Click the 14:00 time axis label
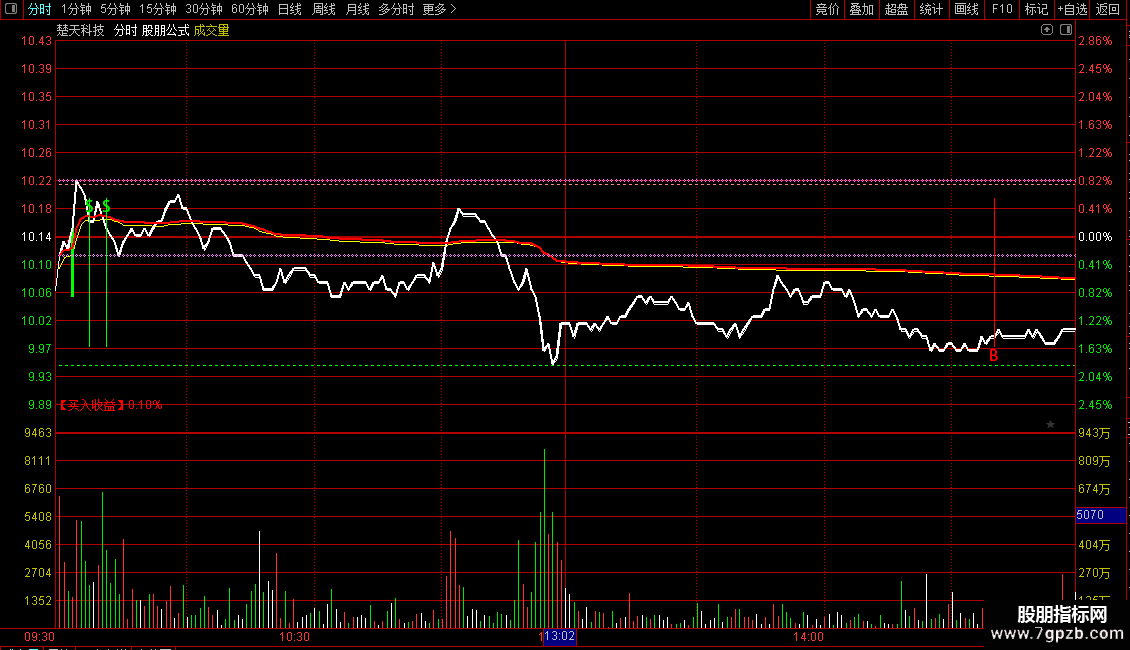 coord(808,637)
